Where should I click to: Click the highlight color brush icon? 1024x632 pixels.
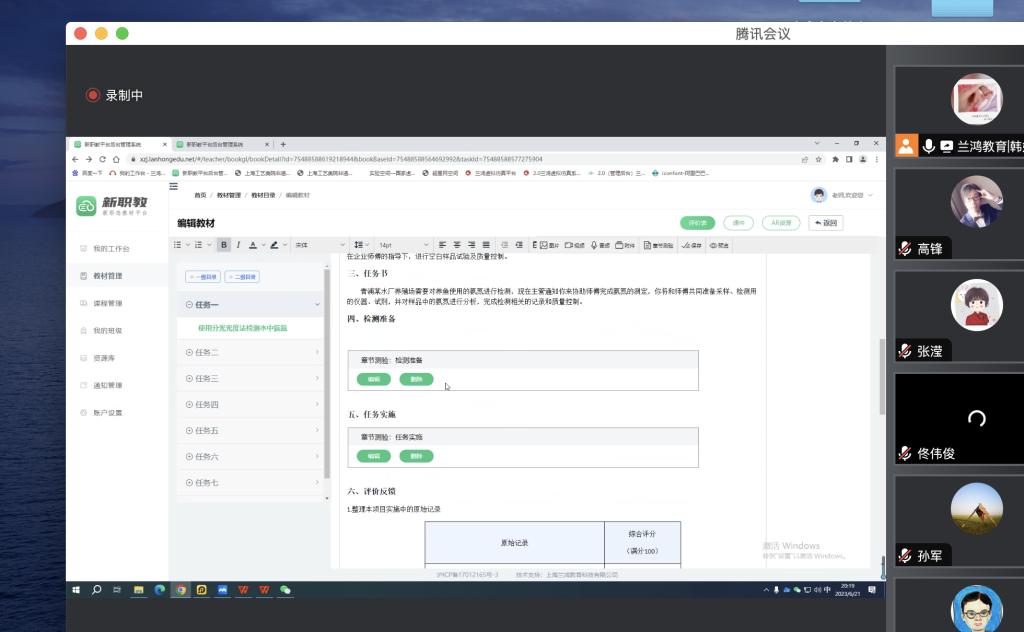click(x=274, y=245)
